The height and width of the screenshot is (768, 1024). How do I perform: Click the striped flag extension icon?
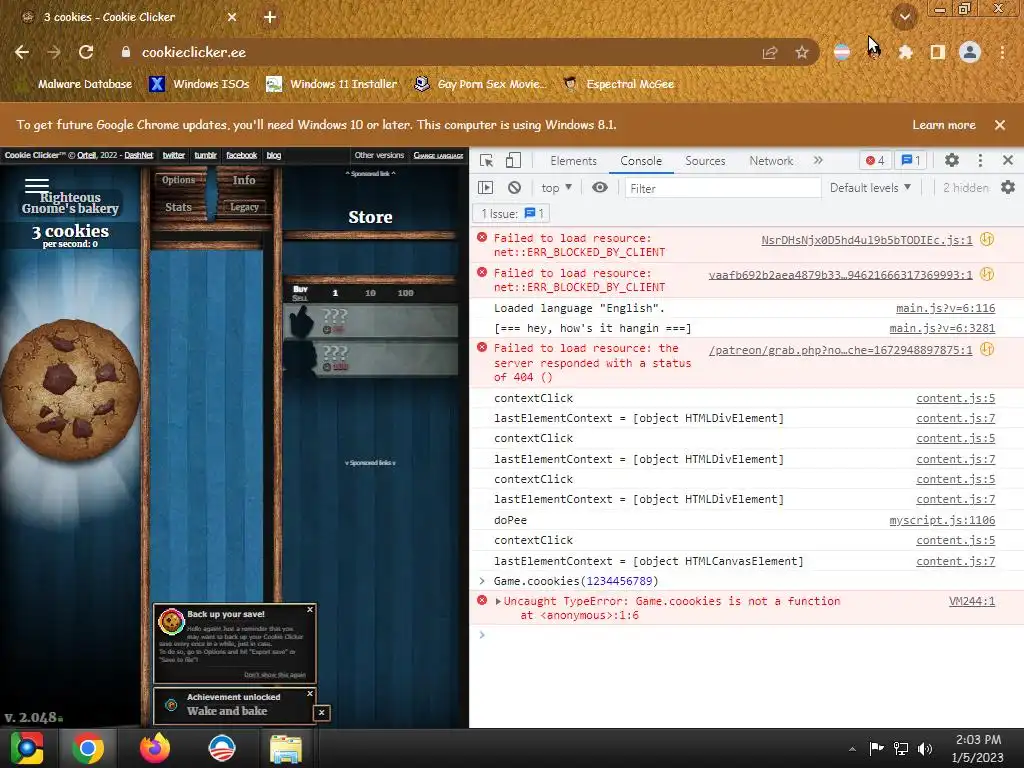point(842,52)
